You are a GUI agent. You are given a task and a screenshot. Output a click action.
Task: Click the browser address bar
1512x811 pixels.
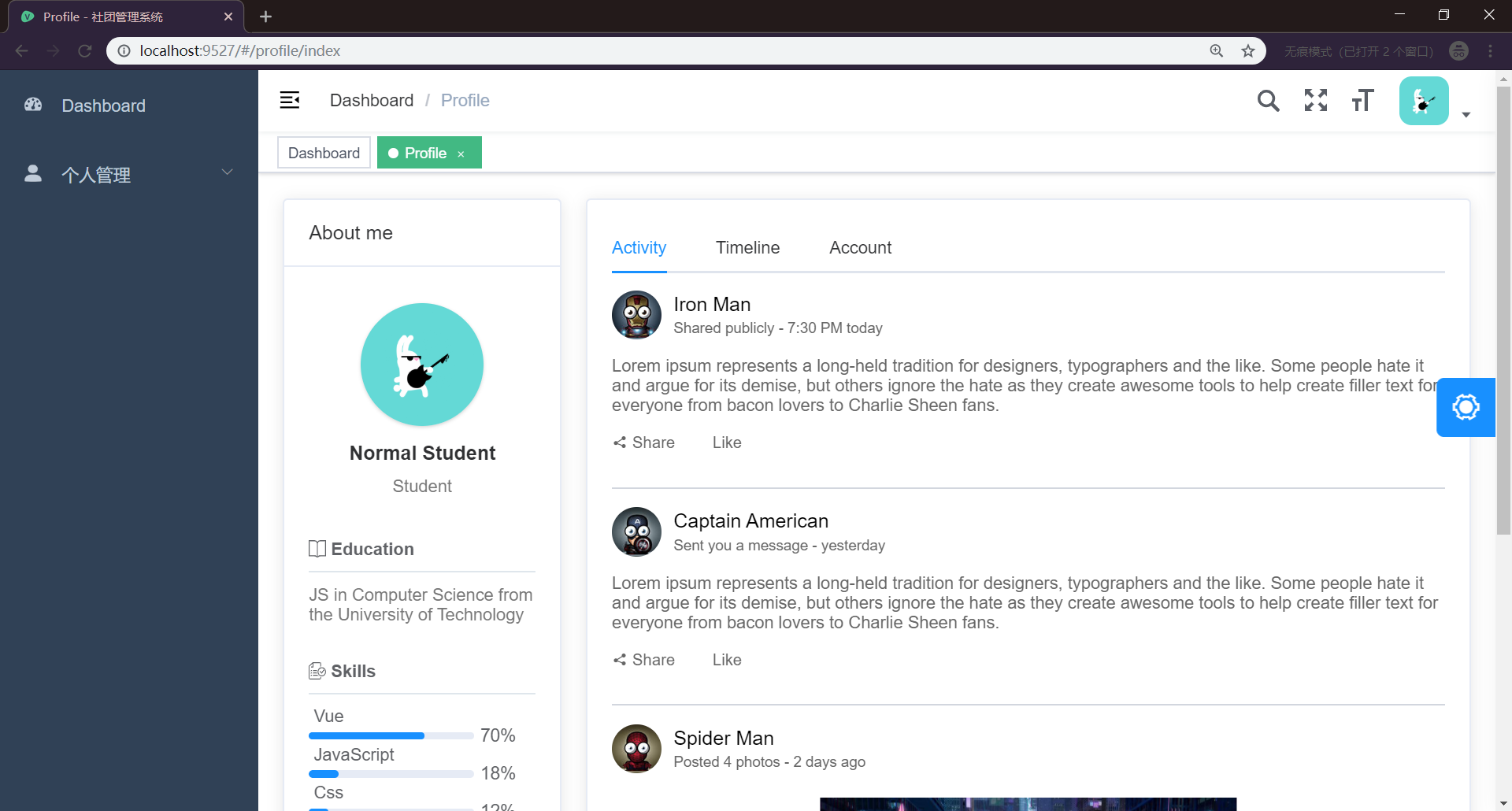630,51
